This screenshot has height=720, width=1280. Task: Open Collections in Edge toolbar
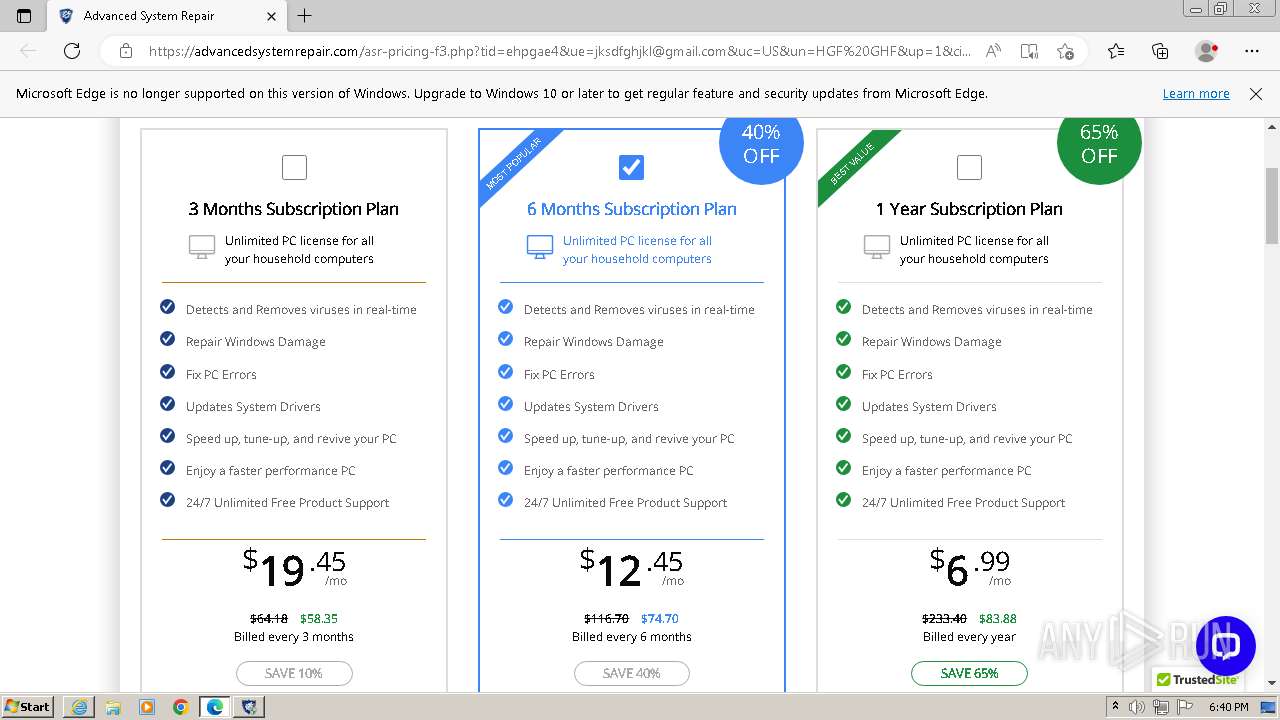coord(1160,51)
